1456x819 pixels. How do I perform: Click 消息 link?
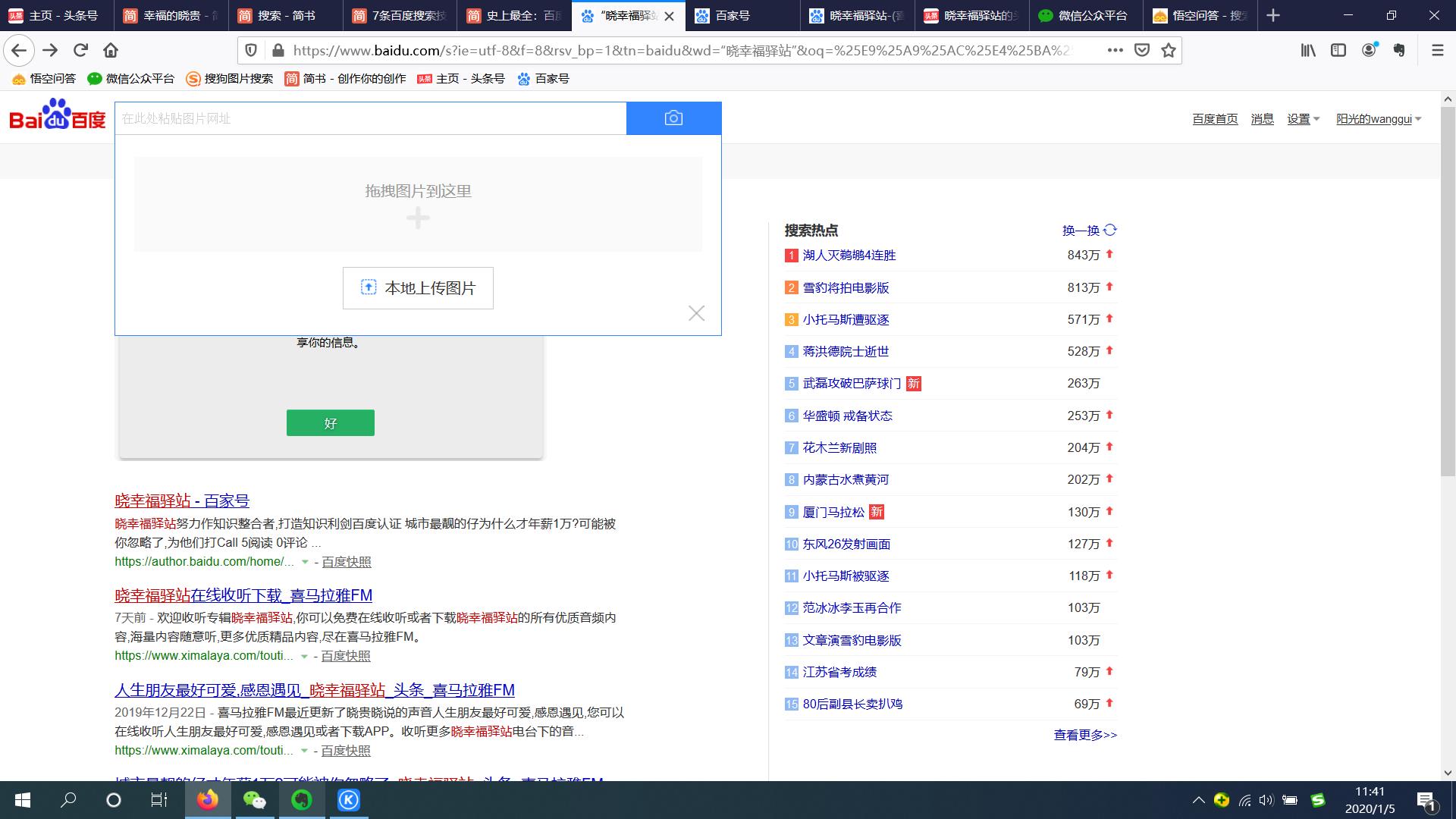[x=1262, y=119]
